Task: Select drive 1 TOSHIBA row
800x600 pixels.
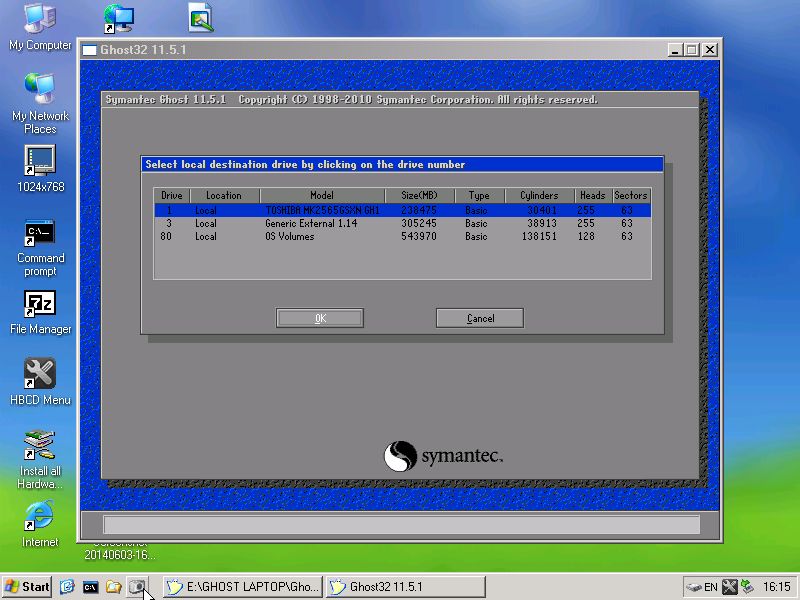Action: (403, 210)
